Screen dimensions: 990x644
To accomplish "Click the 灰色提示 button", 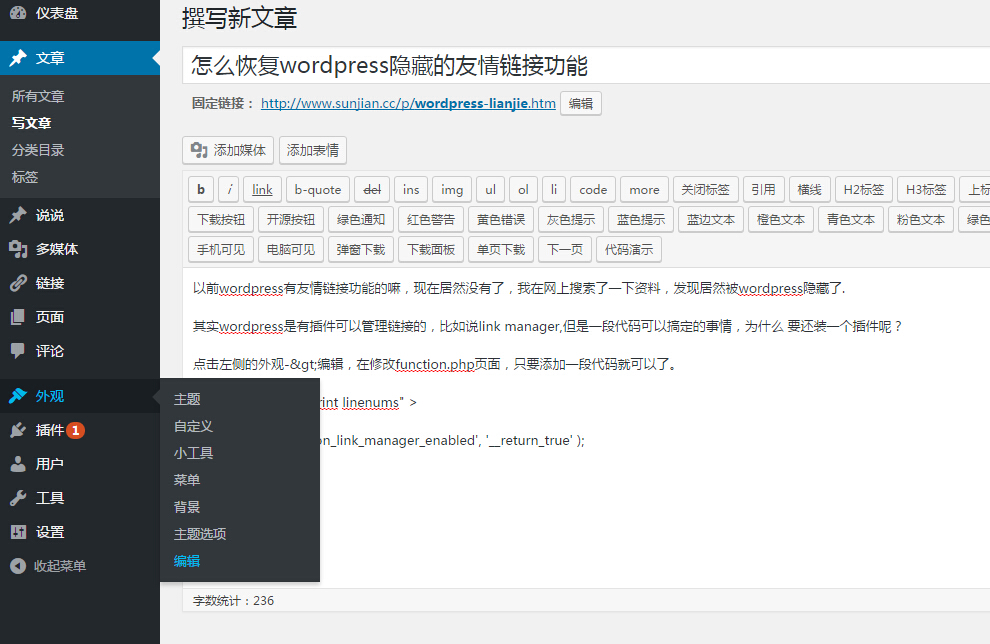I will tap(571, 219).
